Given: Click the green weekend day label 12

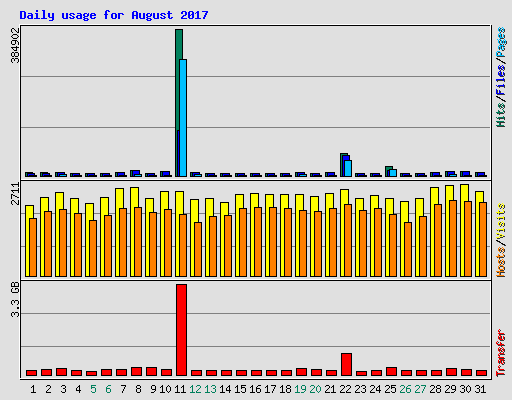Looking at the screenshot, I should [x=195, y=389].
